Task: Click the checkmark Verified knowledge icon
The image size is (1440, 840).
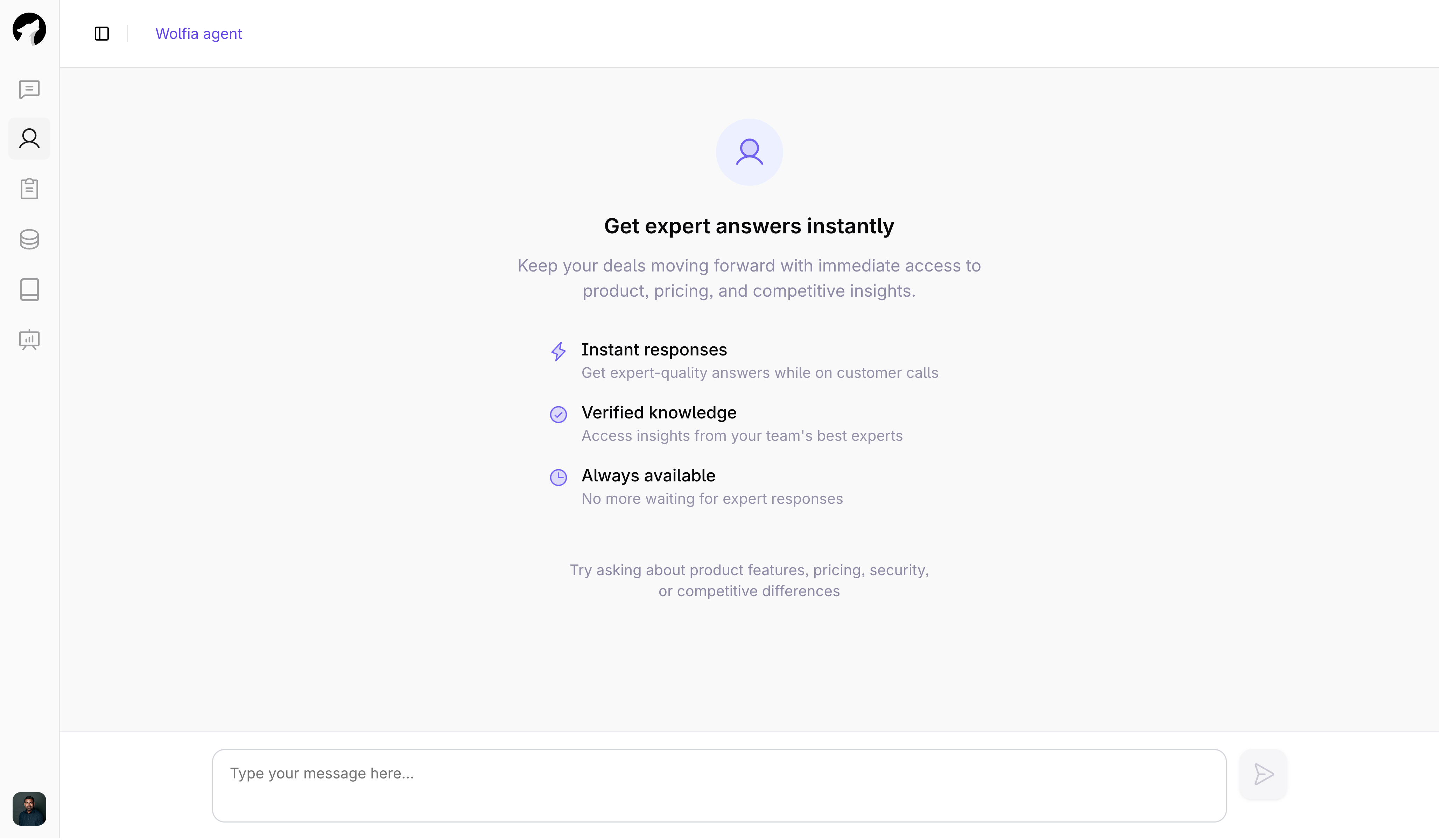Action: pyautogui.click(x=558, y=414)
